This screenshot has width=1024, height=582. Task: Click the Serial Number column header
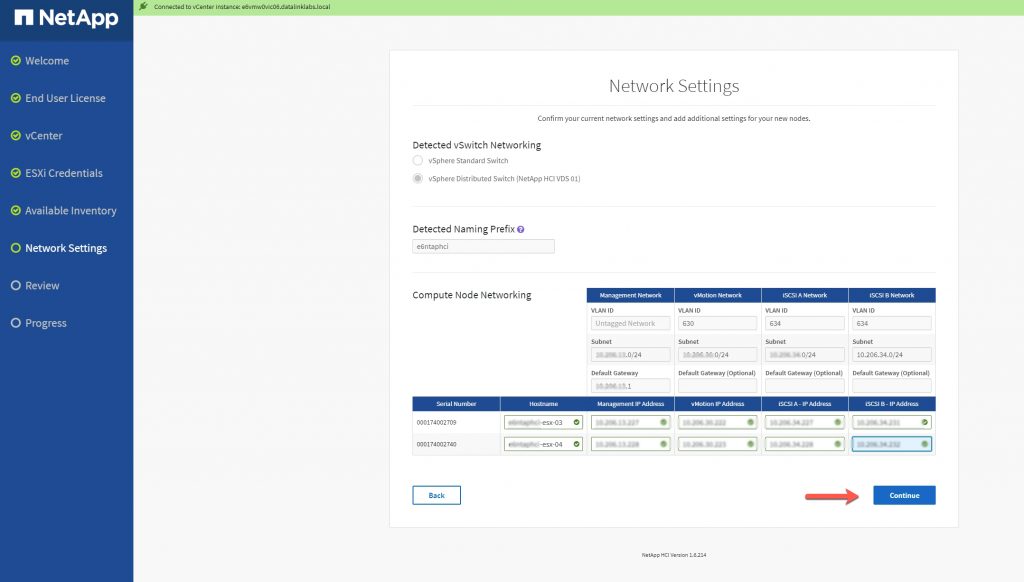point(456,404)
